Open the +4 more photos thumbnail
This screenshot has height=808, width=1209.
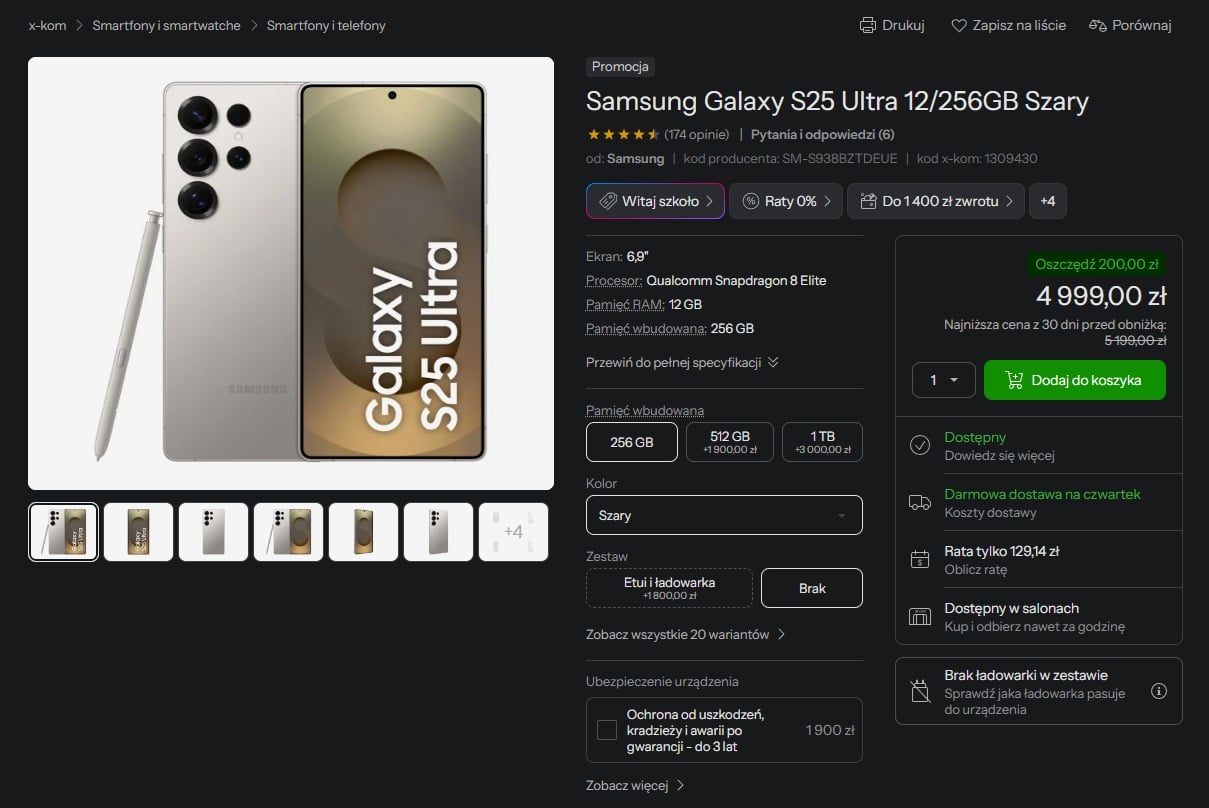(x=513, y=532)
